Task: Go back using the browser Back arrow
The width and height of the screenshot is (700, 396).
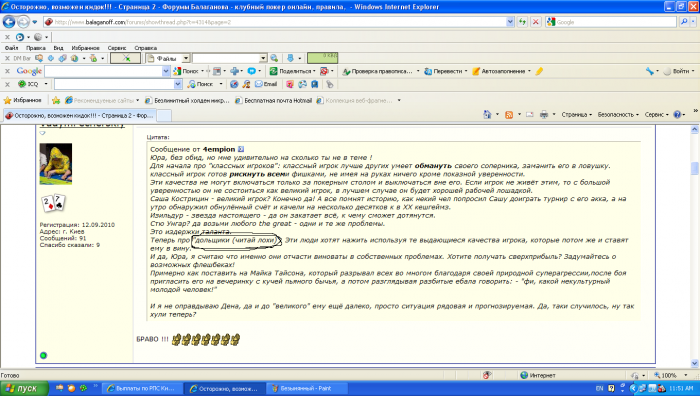Action: coord(8,21)
